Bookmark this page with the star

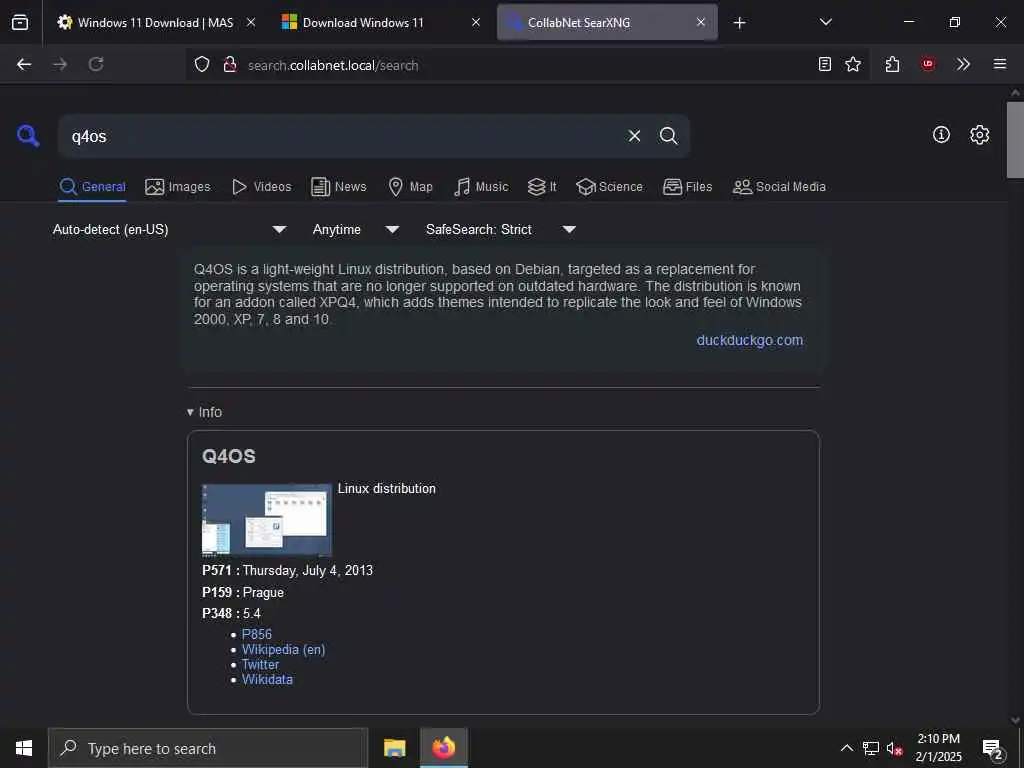(853, 64)
